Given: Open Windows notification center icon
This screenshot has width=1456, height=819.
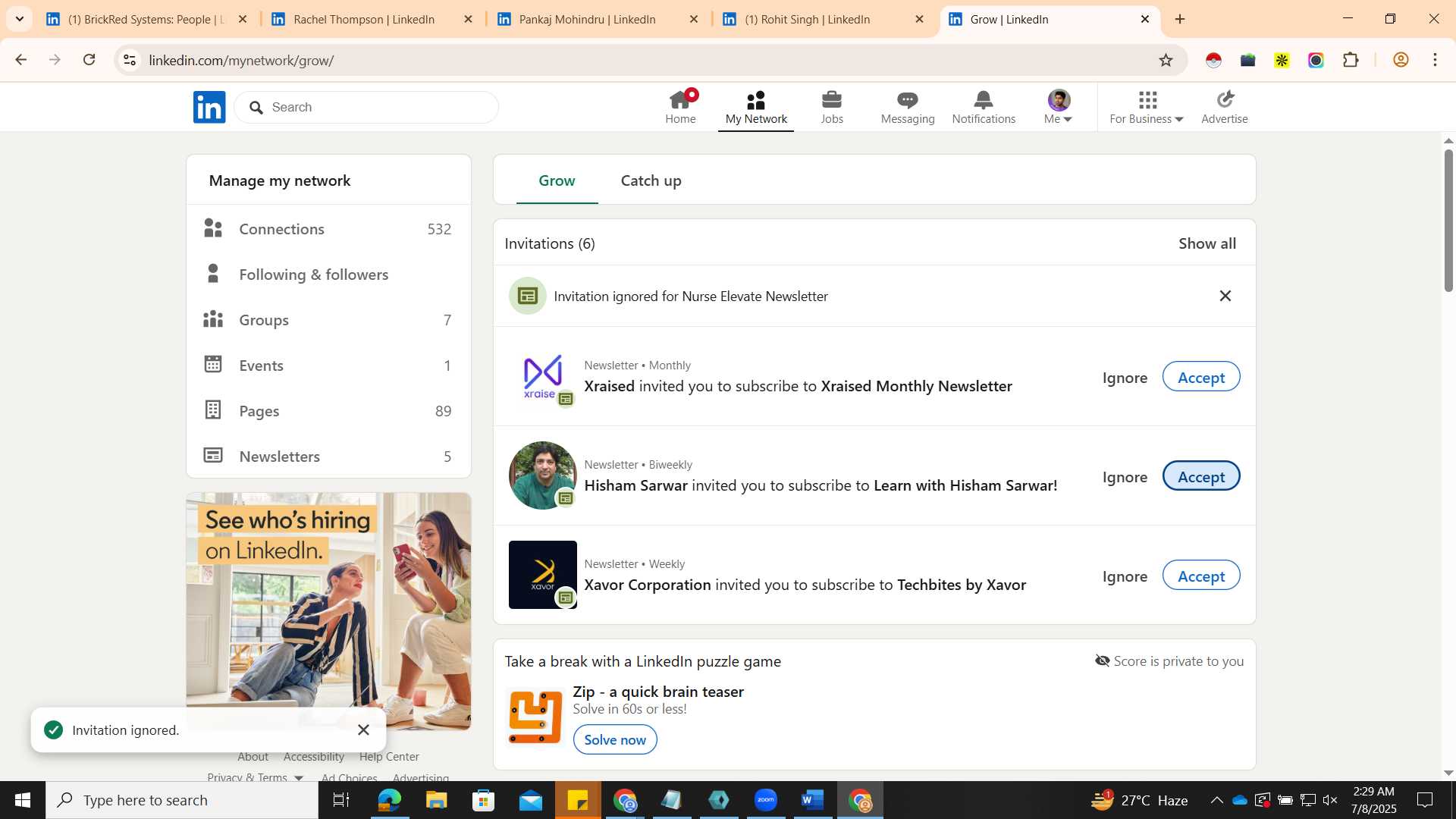Looking at the screenshot, I should 1425,800.
